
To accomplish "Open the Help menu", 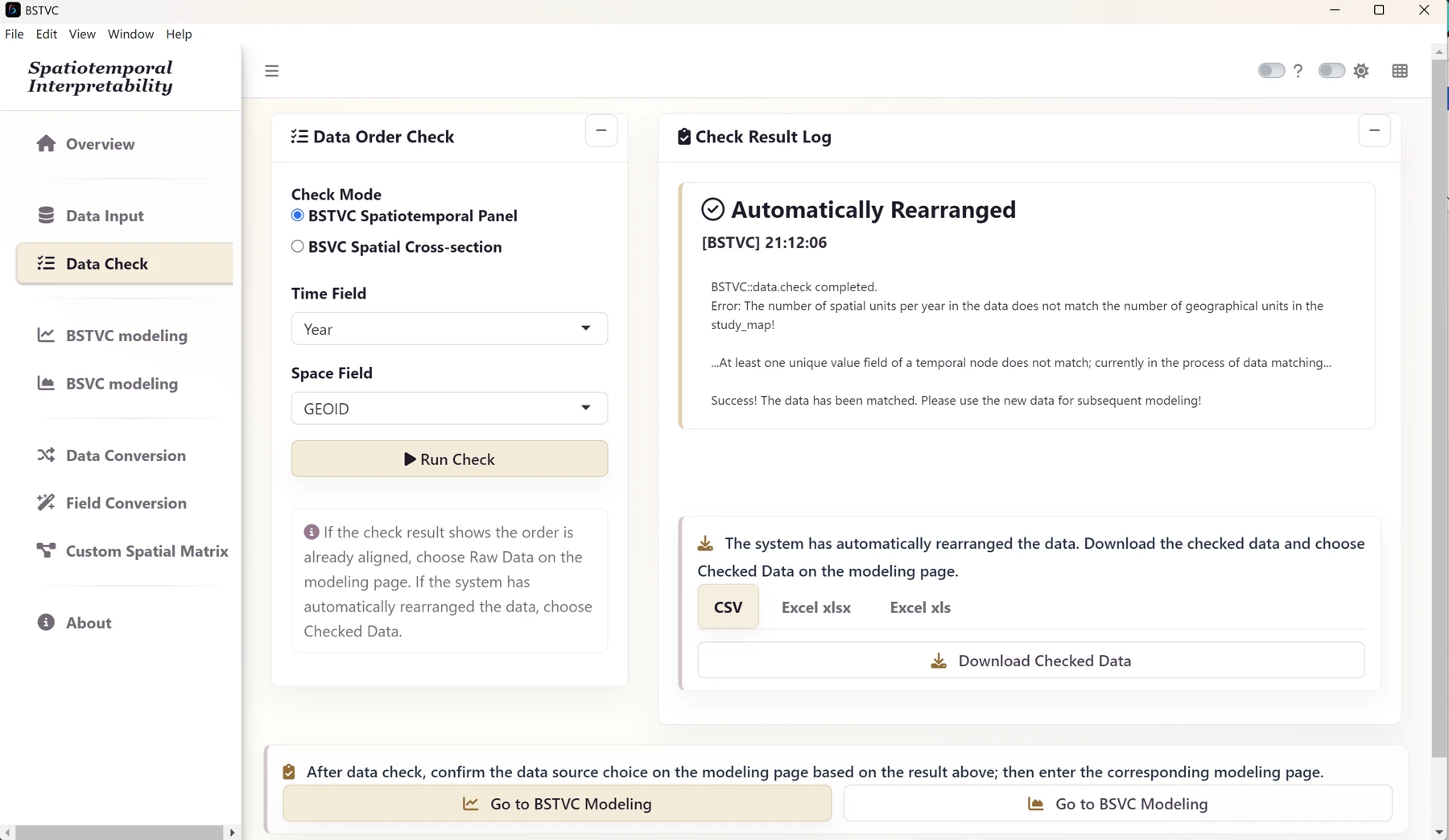I will click(179, 34).
